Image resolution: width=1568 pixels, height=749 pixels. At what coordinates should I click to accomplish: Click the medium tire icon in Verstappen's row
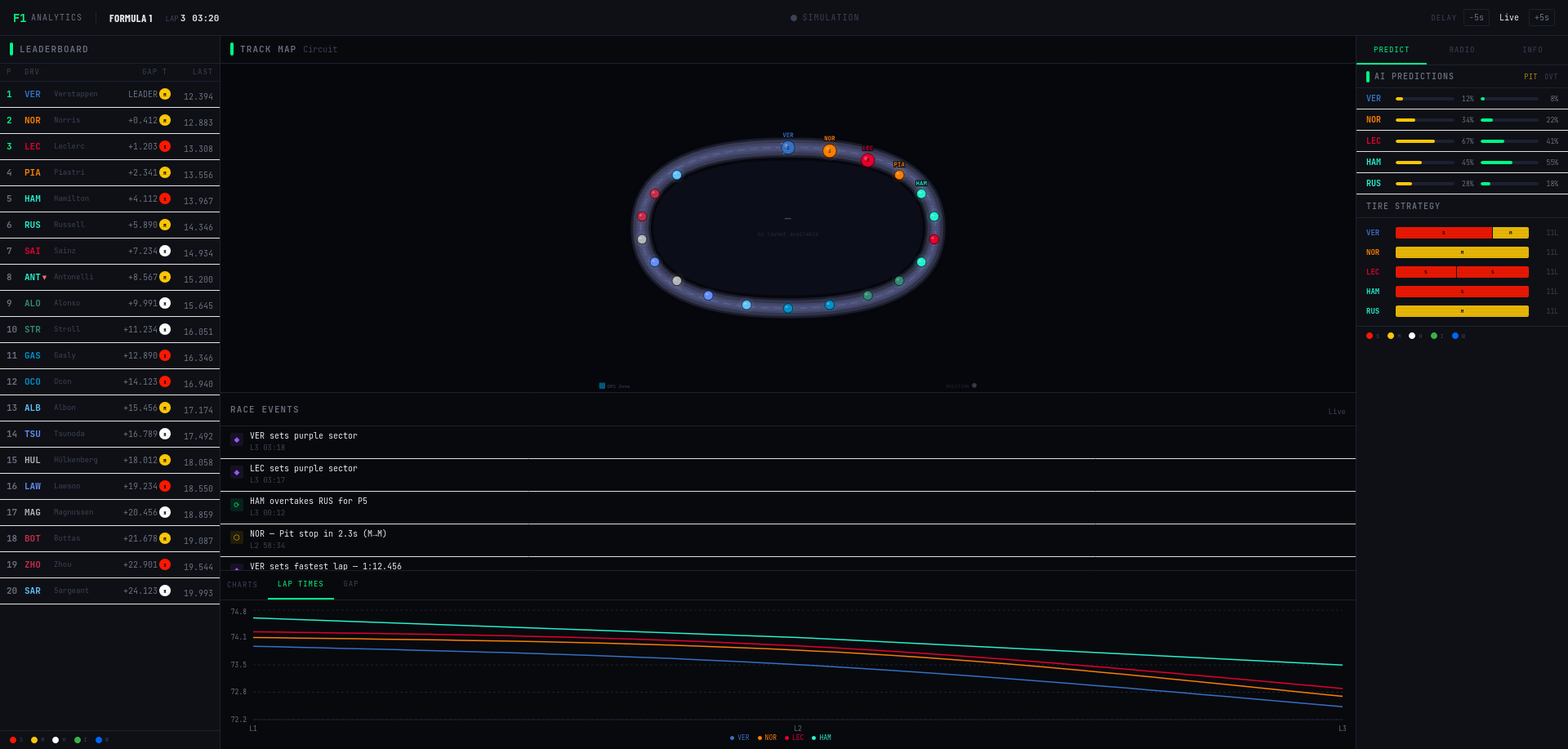point(165,94)
